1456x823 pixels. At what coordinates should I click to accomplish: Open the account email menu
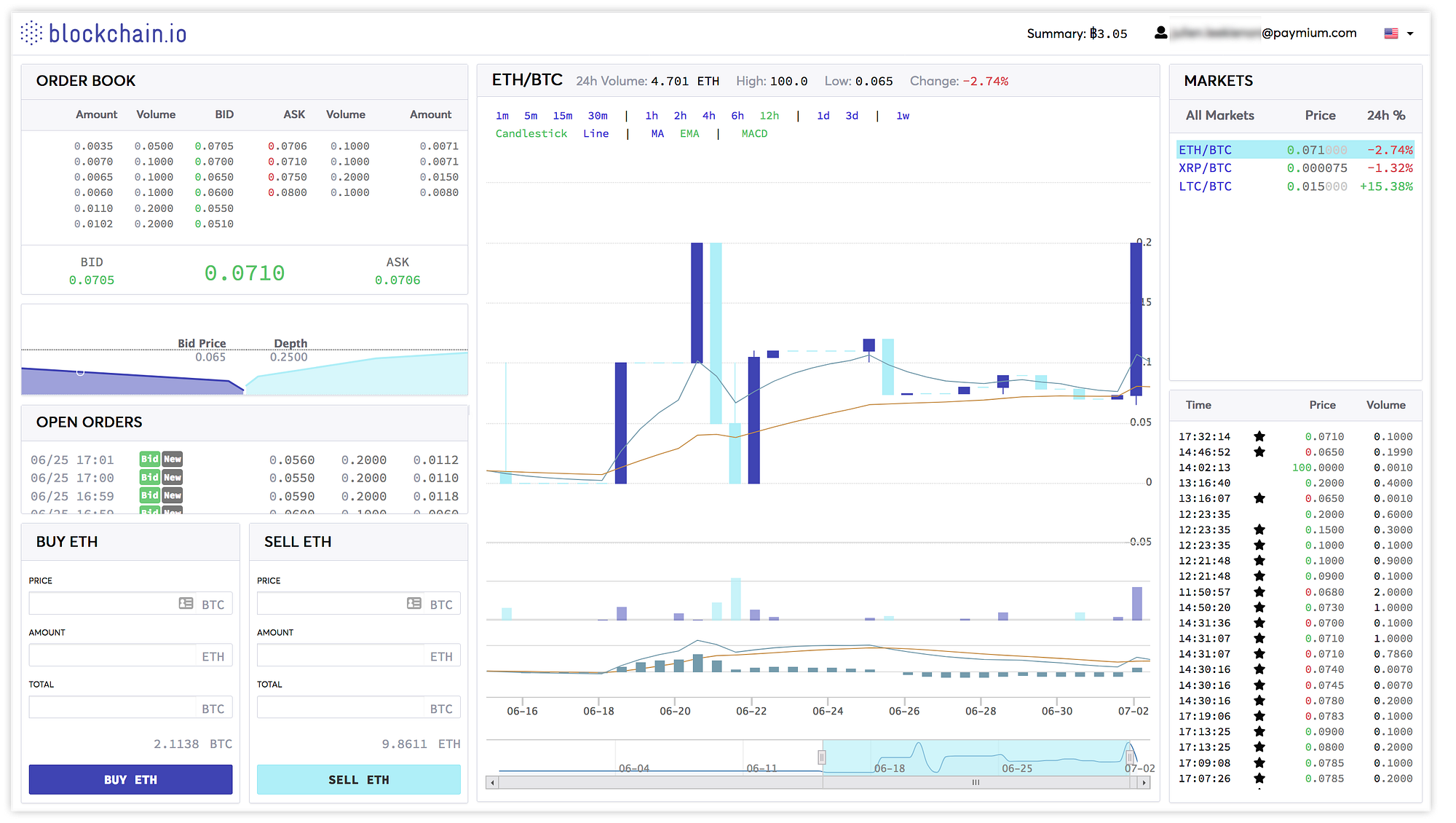(x=1263, y=33)
